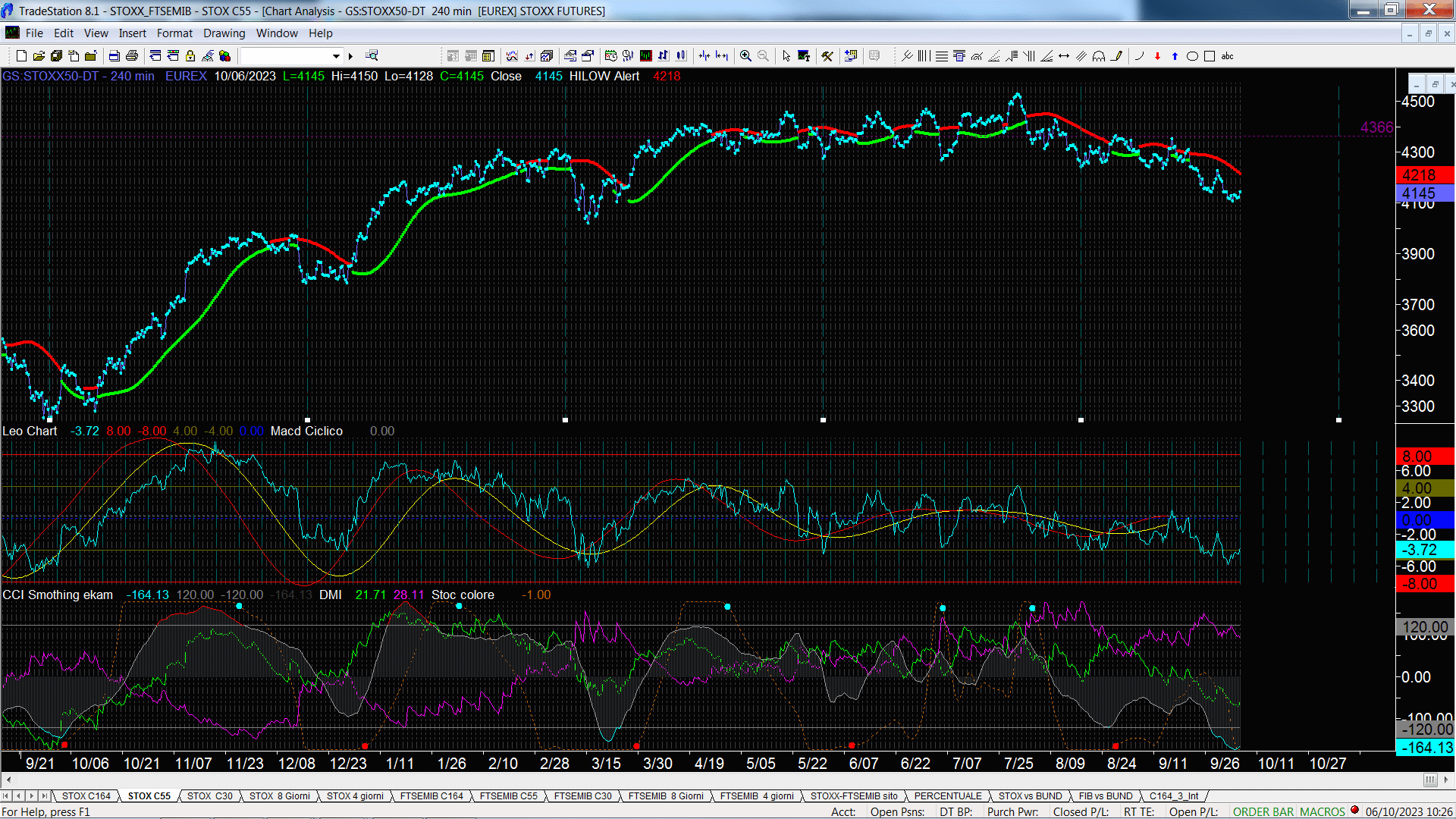Select the abc text drawing tool

(1228, 56)
